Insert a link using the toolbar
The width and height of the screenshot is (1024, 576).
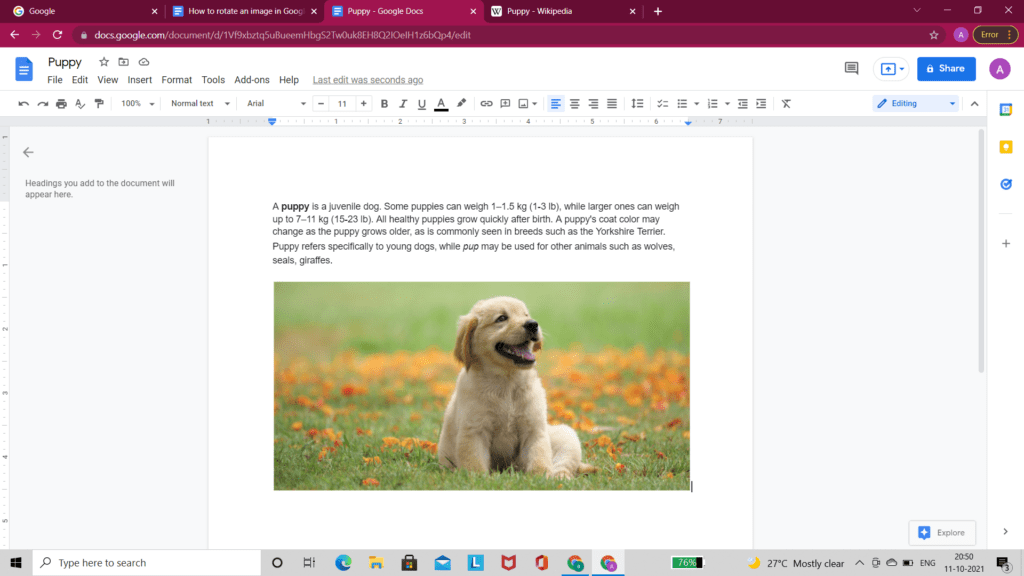[x=486, y=103]
